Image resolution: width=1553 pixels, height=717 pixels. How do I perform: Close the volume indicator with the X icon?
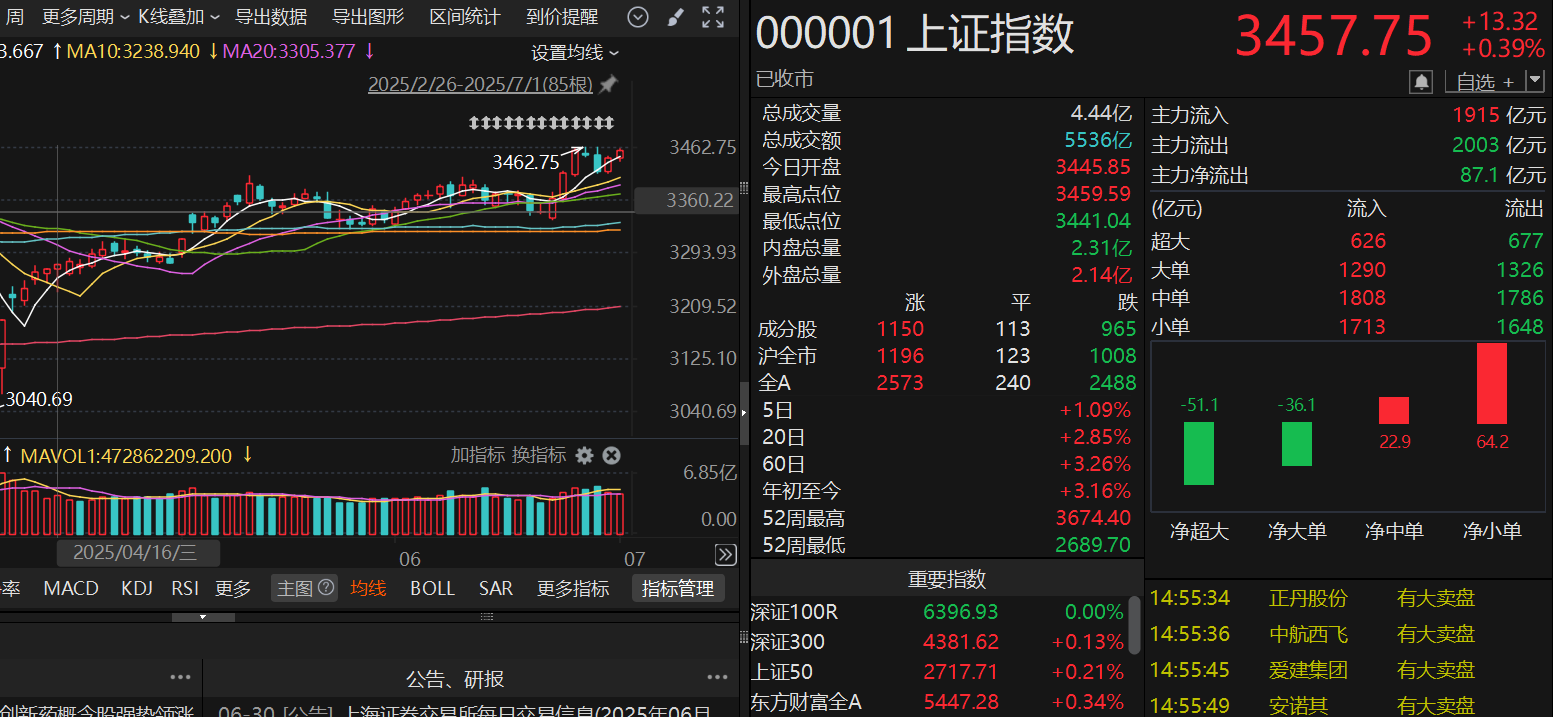[x=611, y=455]
